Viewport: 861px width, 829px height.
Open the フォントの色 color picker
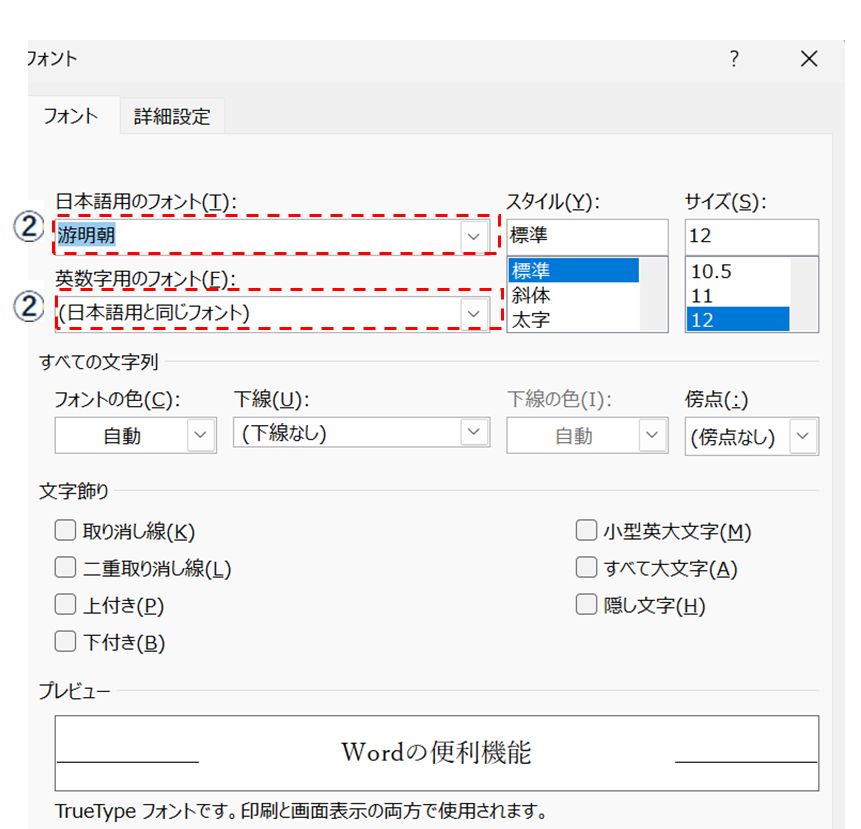click(x=202, y=436)
